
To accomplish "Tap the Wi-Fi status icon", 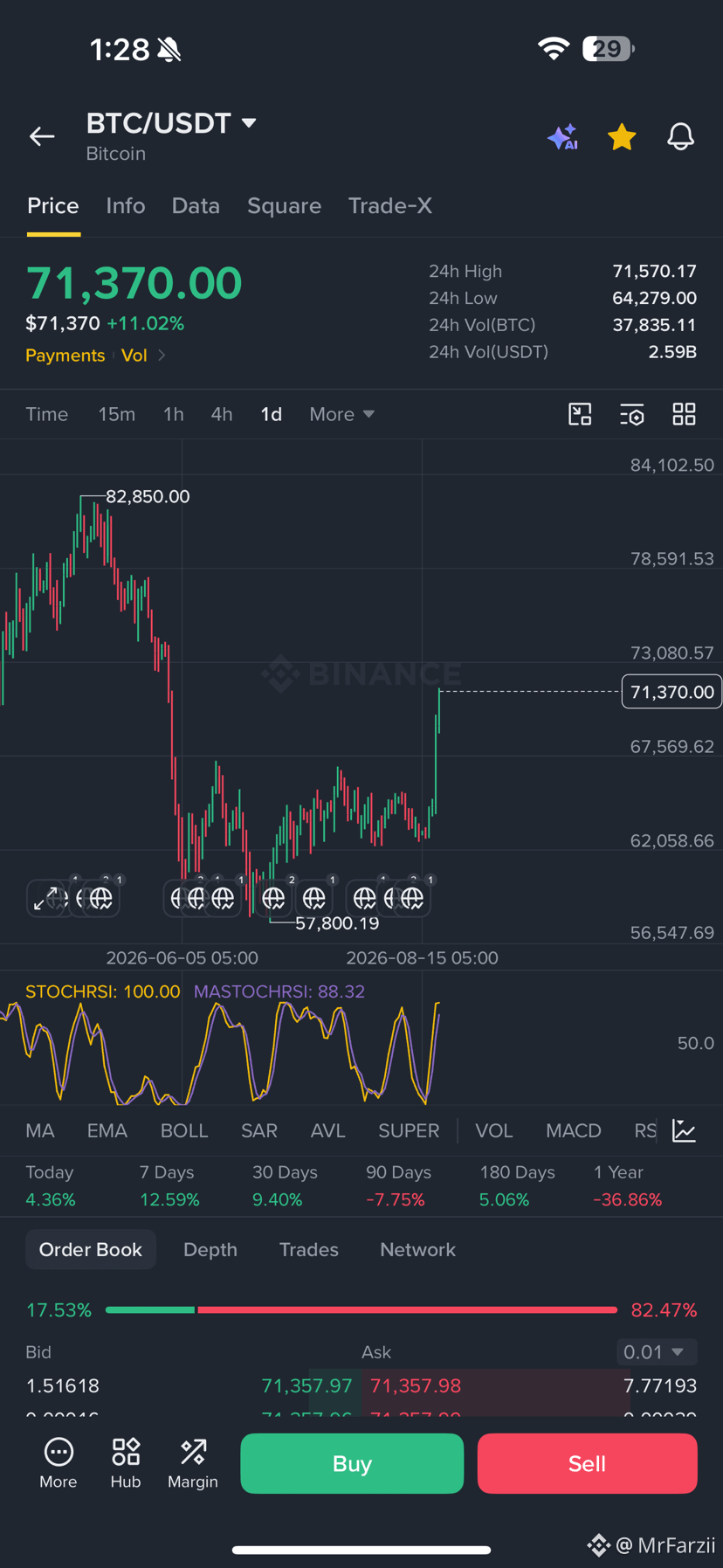I will point(553,49).
